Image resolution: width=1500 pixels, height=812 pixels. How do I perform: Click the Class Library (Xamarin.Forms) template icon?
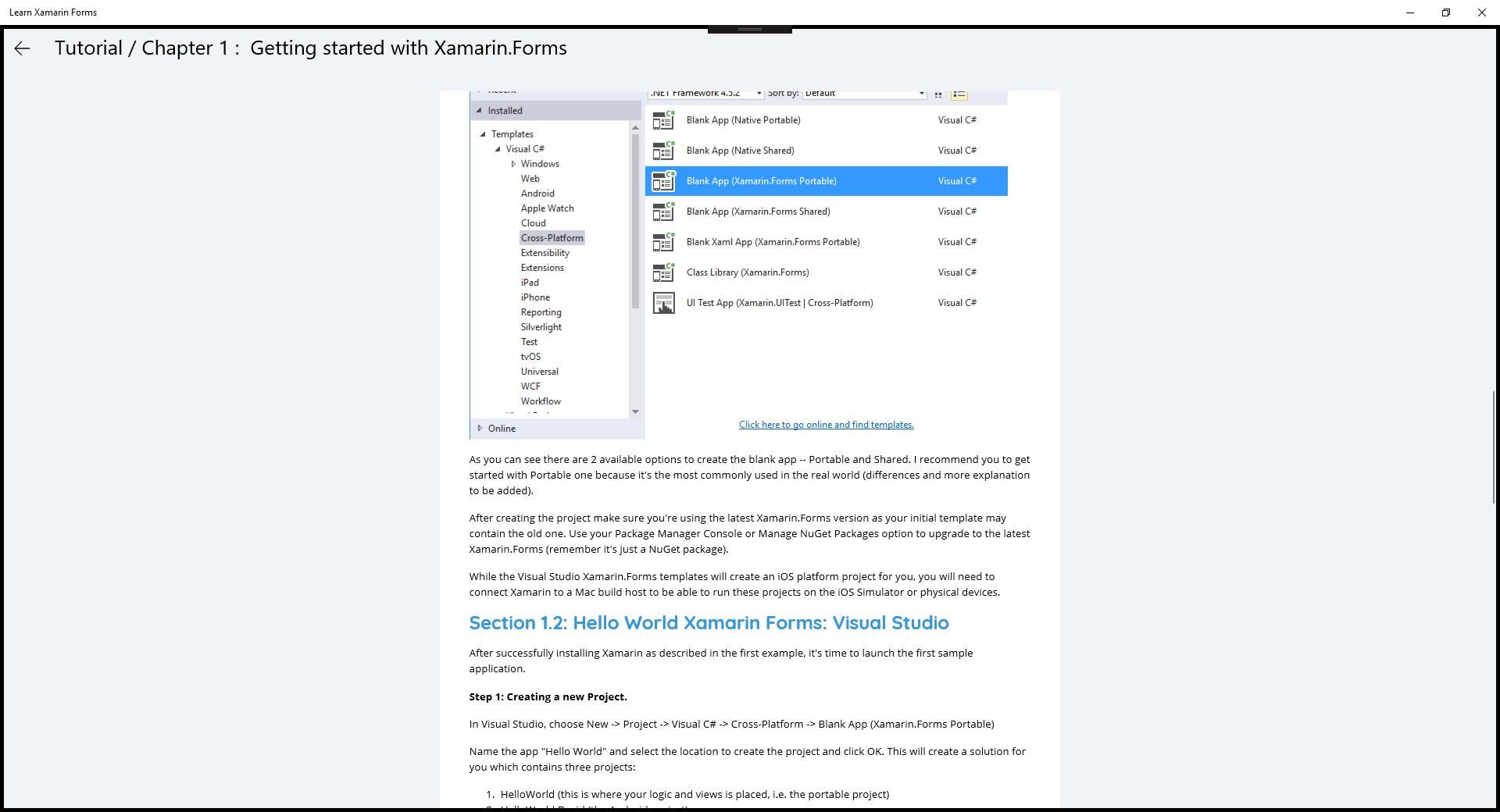(663, 272)
